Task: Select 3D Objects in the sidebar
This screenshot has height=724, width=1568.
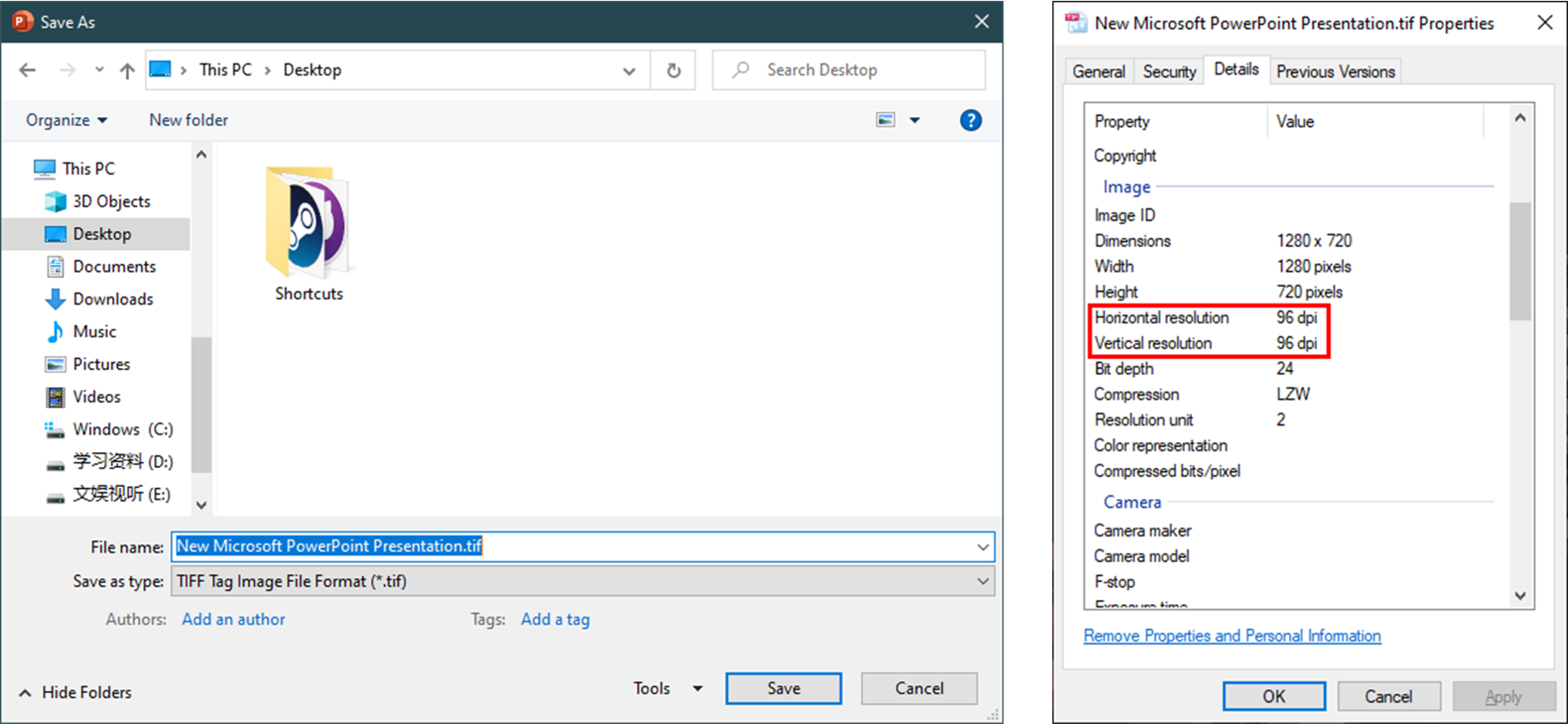Action: pyautogui.click(x=111, y=201)
